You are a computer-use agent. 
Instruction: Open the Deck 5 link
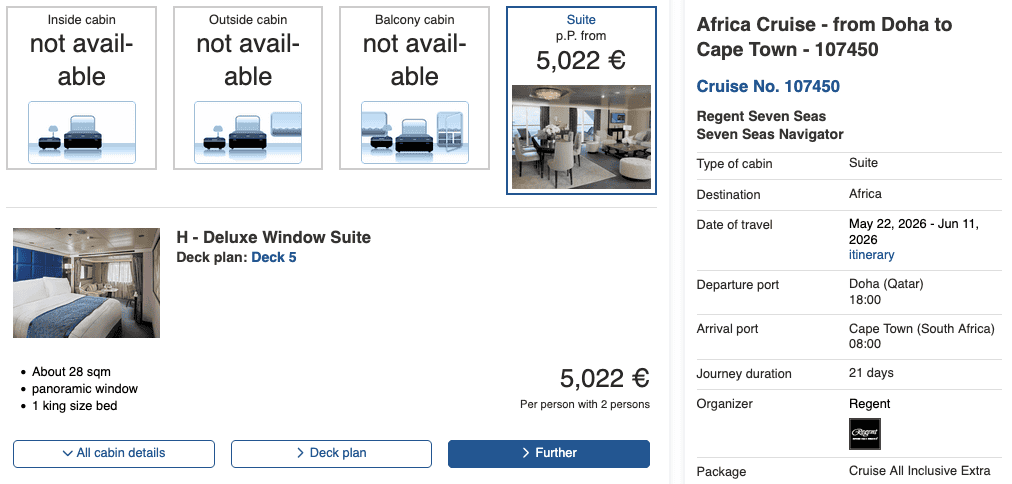(x=273, y=257)
